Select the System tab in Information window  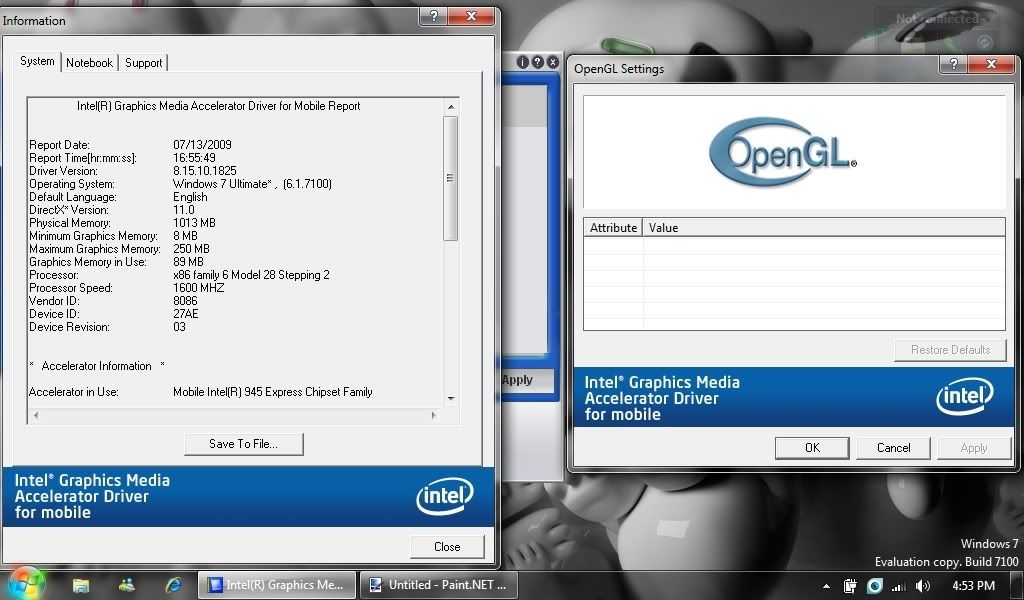pyautogui.click(x=37, y=61)
